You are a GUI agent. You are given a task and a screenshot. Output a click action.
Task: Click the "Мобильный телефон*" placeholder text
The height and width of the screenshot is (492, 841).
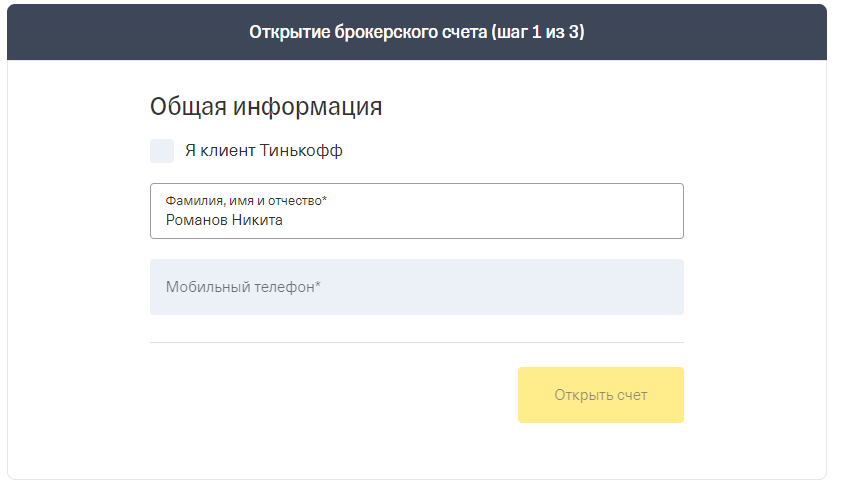click(243, 287)
